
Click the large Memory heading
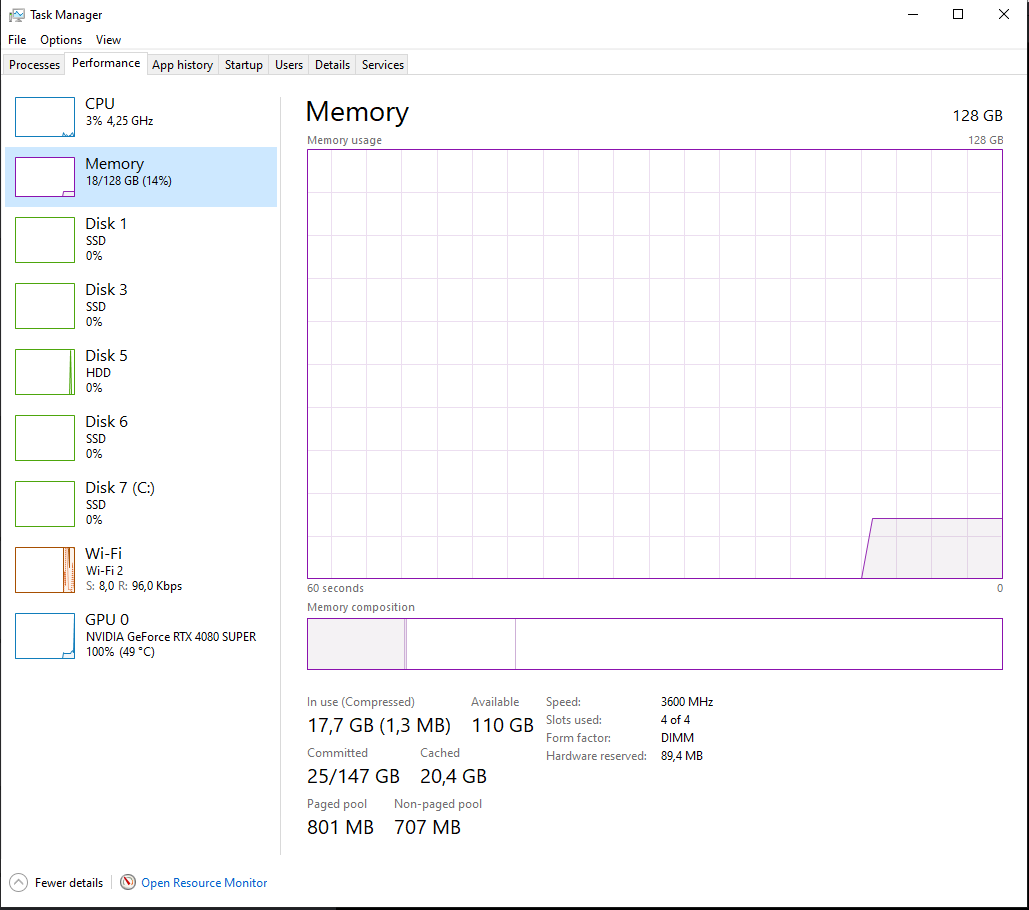point(357,112)
